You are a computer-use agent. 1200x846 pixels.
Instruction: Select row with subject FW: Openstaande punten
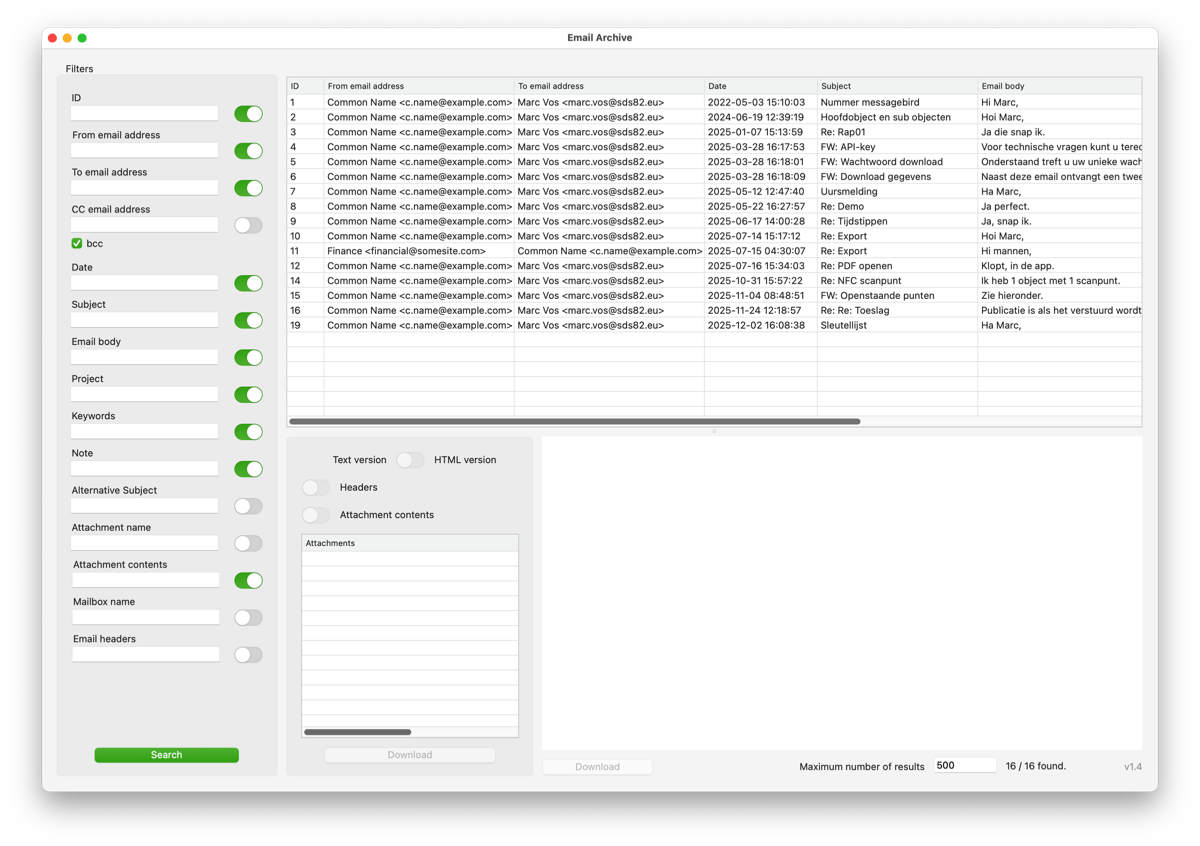714,296
